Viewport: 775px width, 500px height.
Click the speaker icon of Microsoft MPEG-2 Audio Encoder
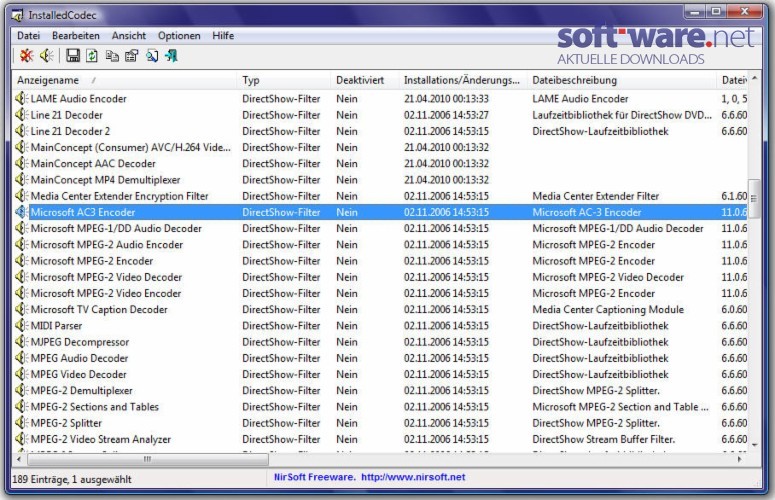pyautogui.click(x=21, y=245)
